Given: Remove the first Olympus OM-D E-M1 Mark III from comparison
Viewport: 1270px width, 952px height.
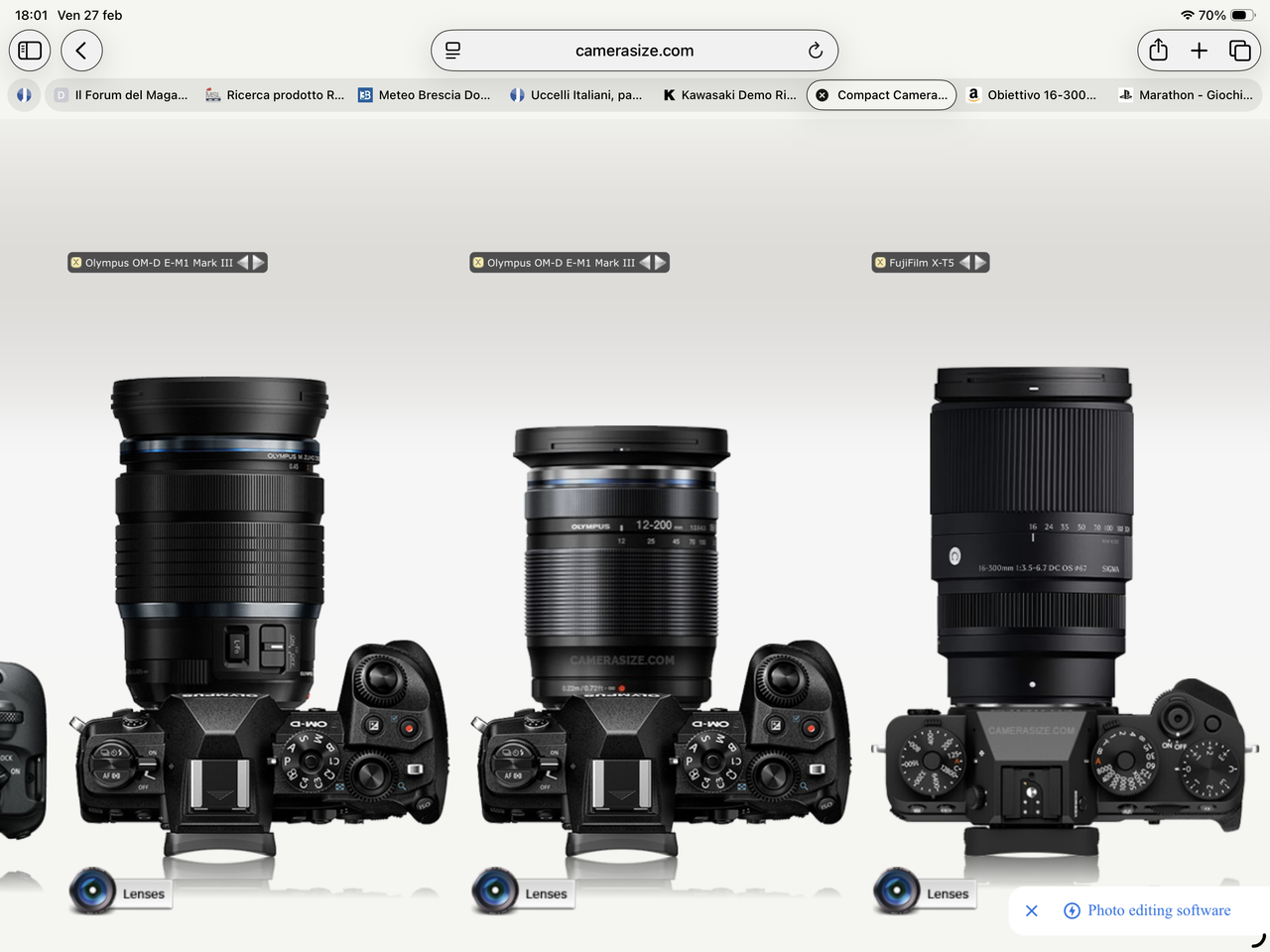Looking at the screenshot, I should coord(76,263).
